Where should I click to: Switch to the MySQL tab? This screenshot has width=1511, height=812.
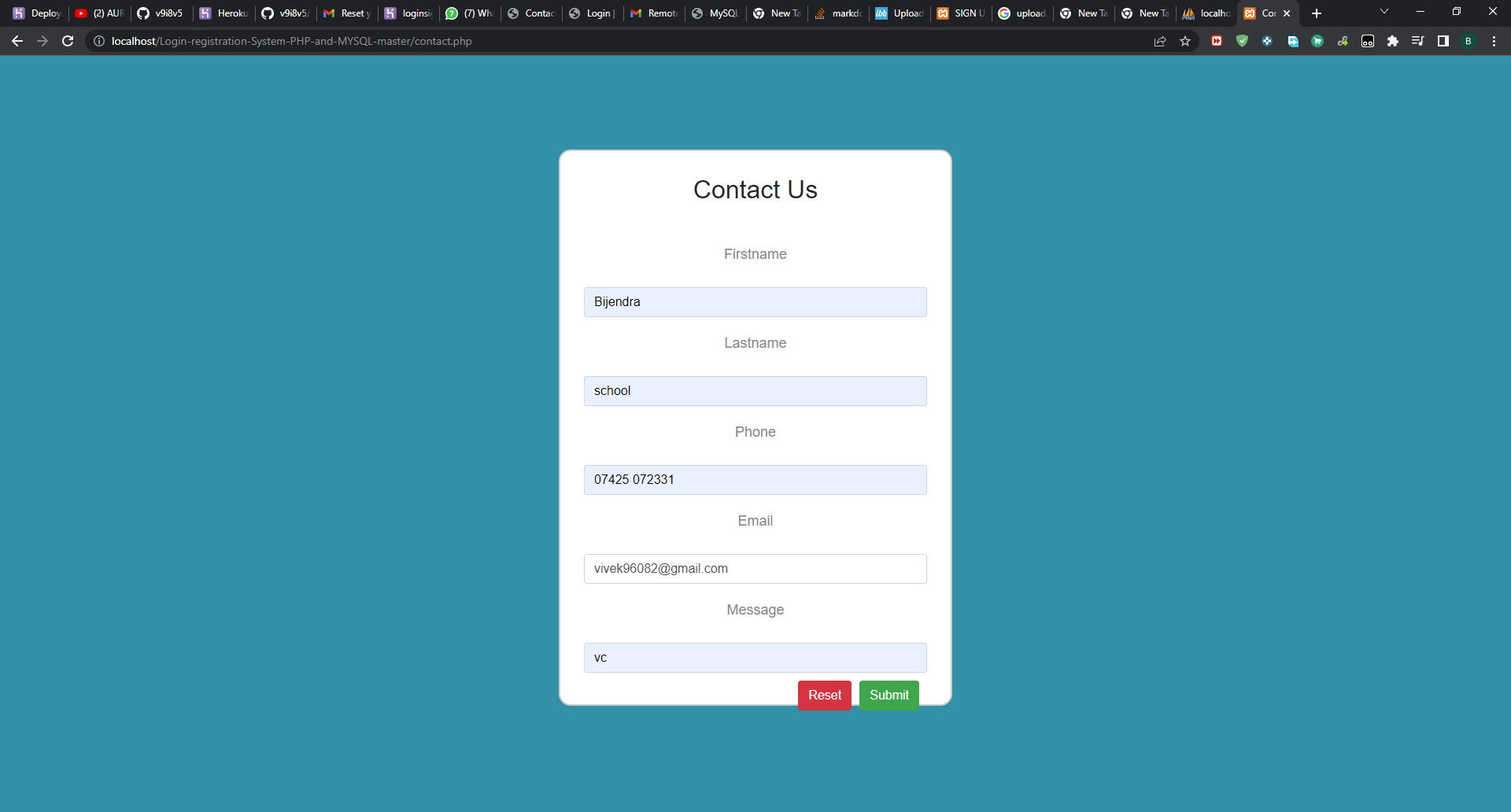click(715, 13)
